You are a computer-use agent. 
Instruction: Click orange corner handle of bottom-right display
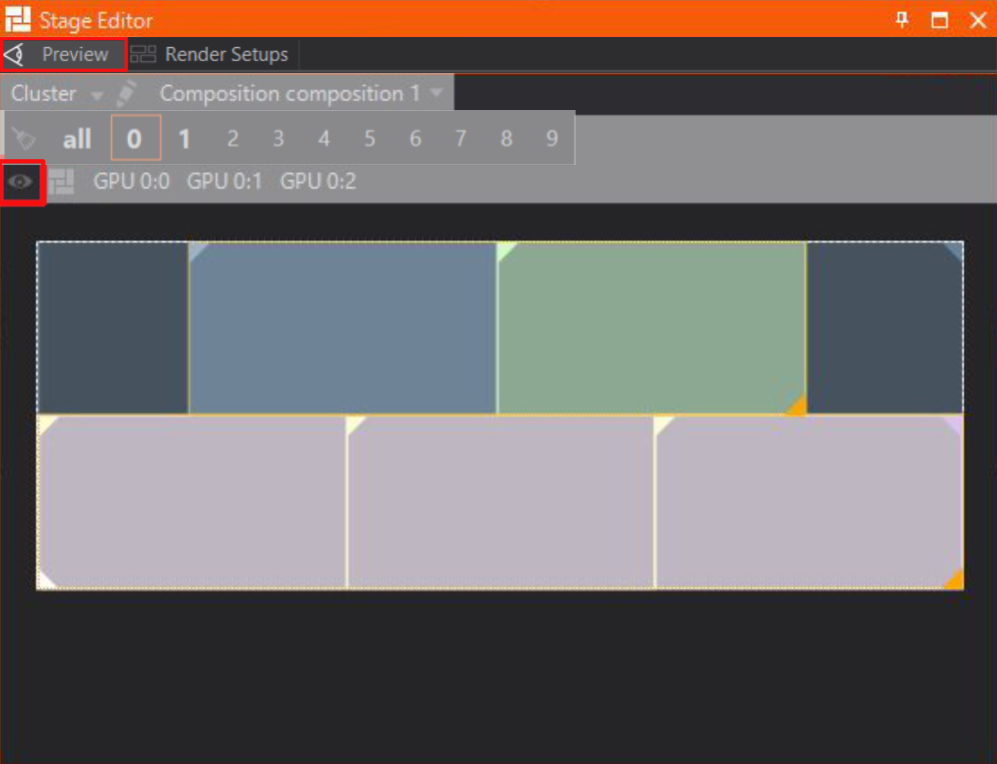(954, 580)
